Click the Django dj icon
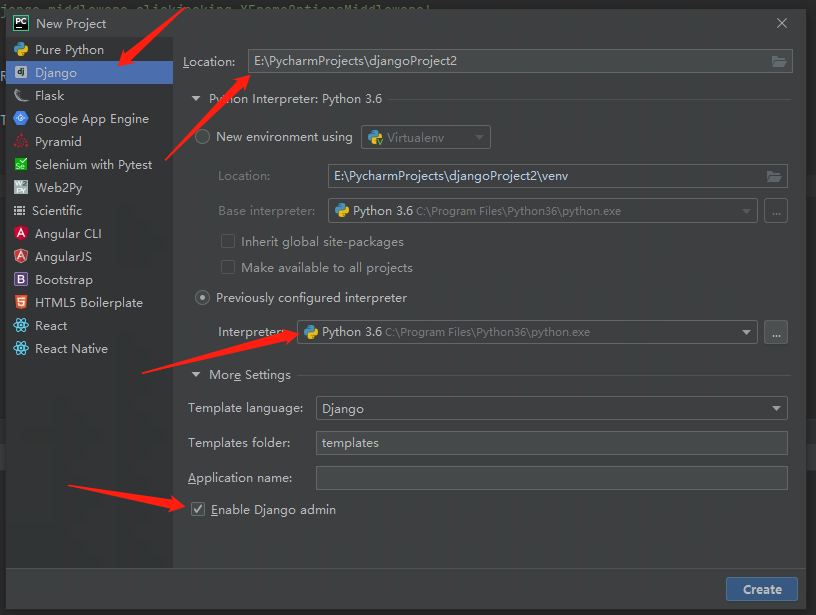Image resolution: width=816 pixels, height=615 pixels. [21, 72]
